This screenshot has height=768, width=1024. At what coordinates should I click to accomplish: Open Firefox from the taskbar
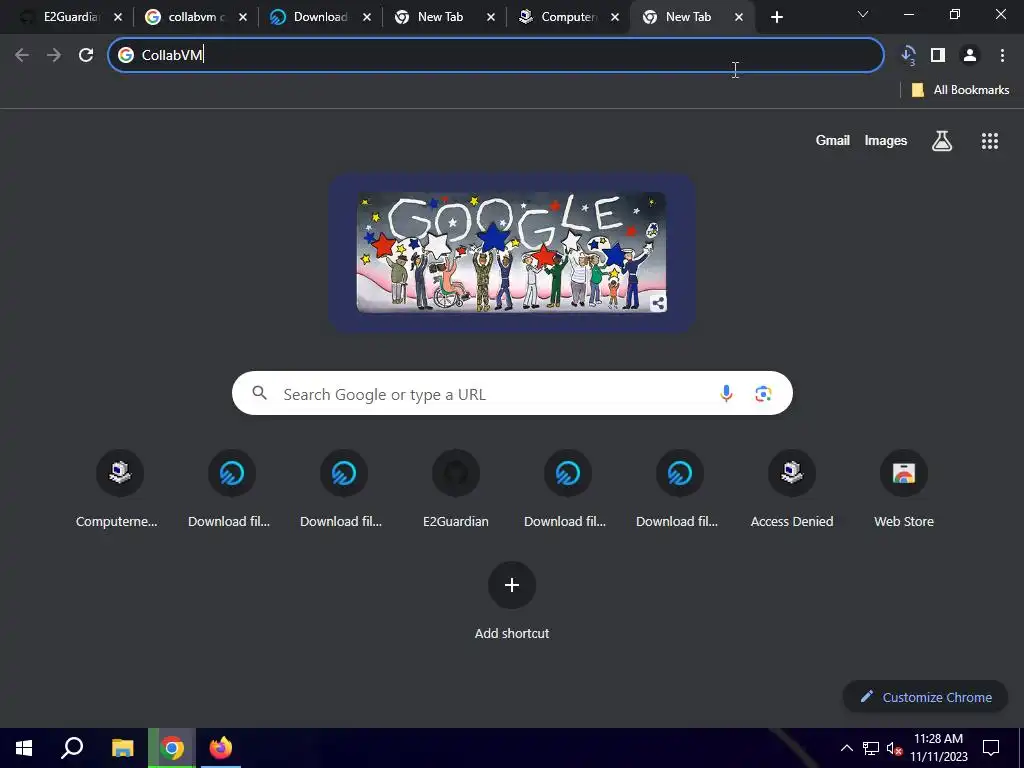221,748
